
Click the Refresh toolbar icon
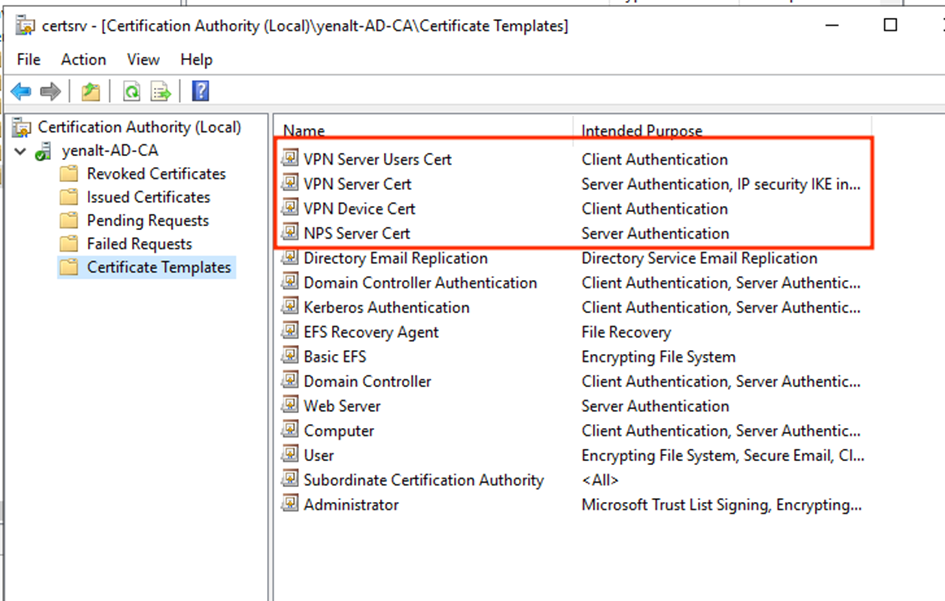point(131,92)
